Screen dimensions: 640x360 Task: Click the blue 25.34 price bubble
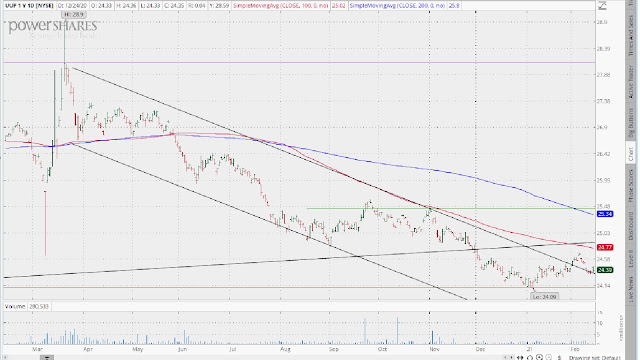[x=604, y=214]
